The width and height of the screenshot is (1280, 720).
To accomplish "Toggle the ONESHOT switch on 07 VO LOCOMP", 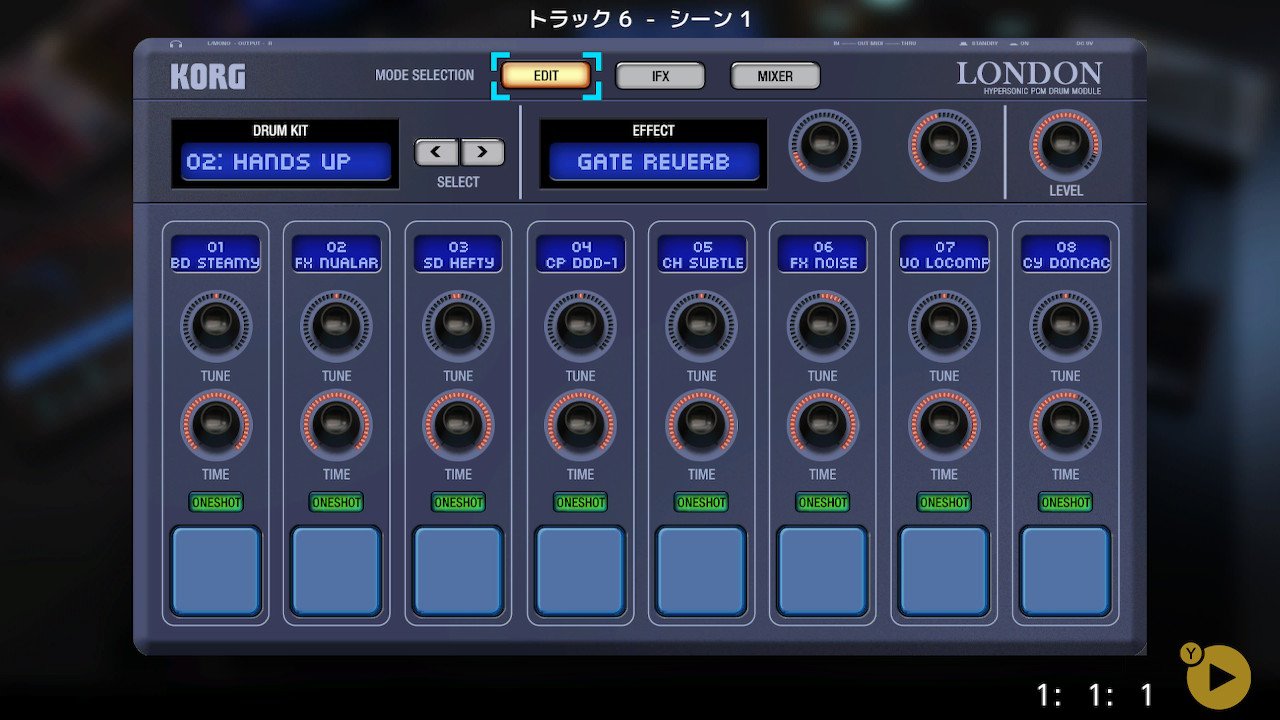I will 944,502.
